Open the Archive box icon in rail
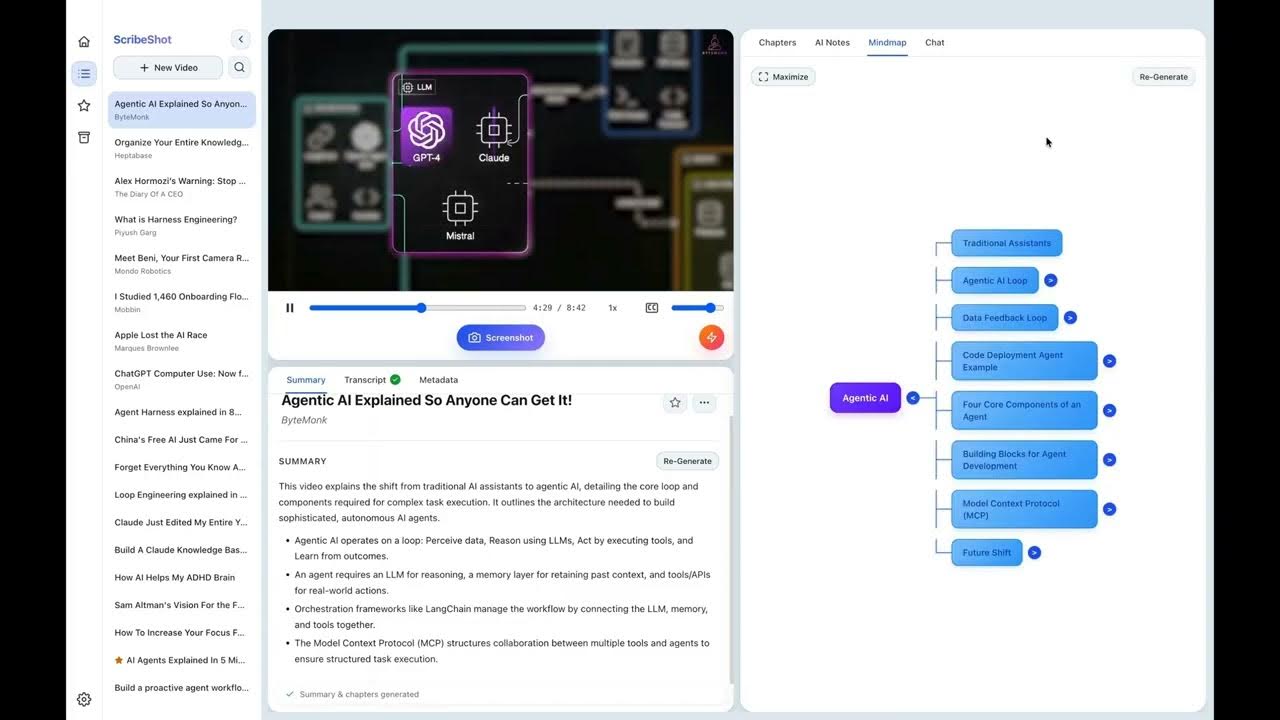Image resolution: width=1280 pixels, height=720 pixels. coord(84,137)
